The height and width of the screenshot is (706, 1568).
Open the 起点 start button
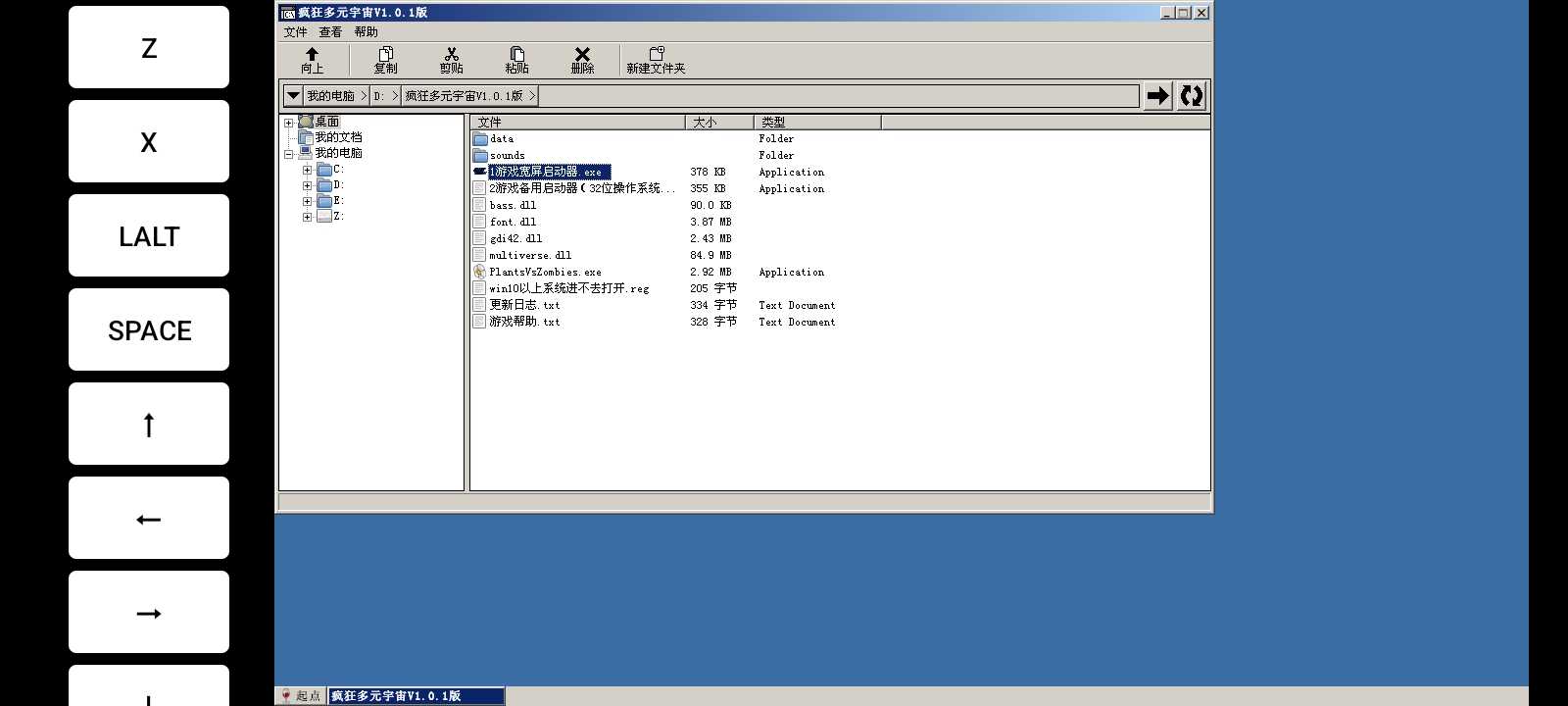tap(301, 696)
